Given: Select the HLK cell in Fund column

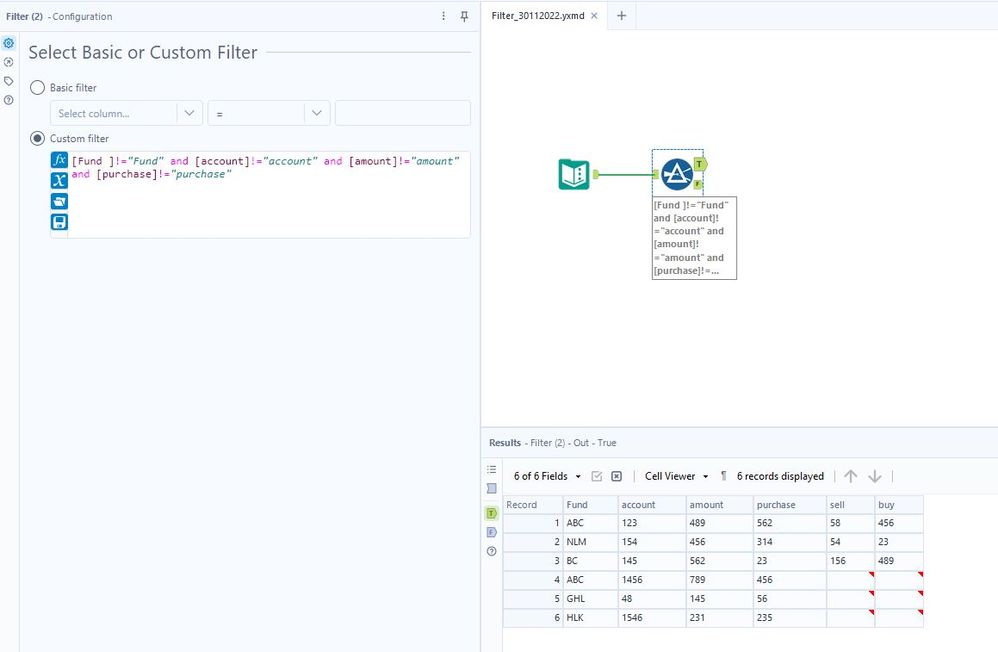Looking at the screenshot, I should click(x=591, y=618).
